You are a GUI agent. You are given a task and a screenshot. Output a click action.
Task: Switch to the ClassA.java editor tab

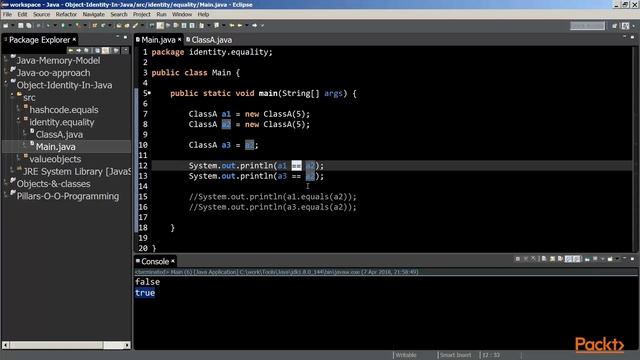coord(209,40)
